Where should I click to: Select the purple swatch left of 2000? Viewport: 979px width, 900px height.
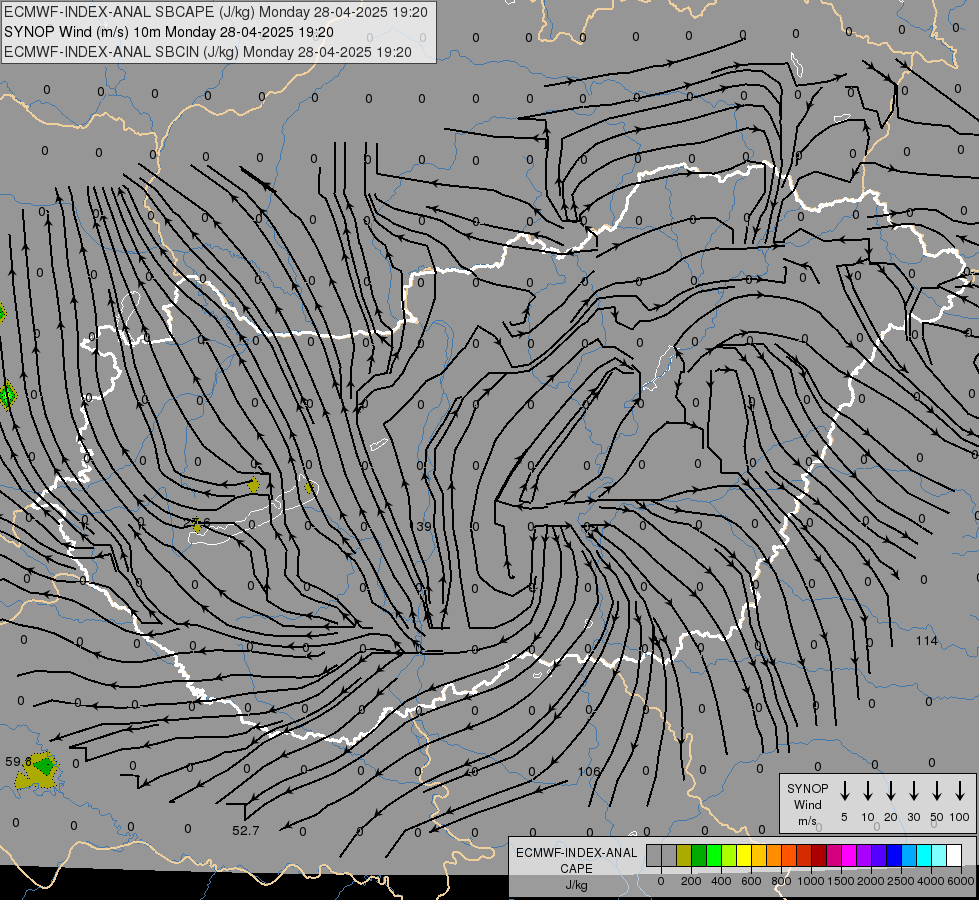click(x=864, y=855)
